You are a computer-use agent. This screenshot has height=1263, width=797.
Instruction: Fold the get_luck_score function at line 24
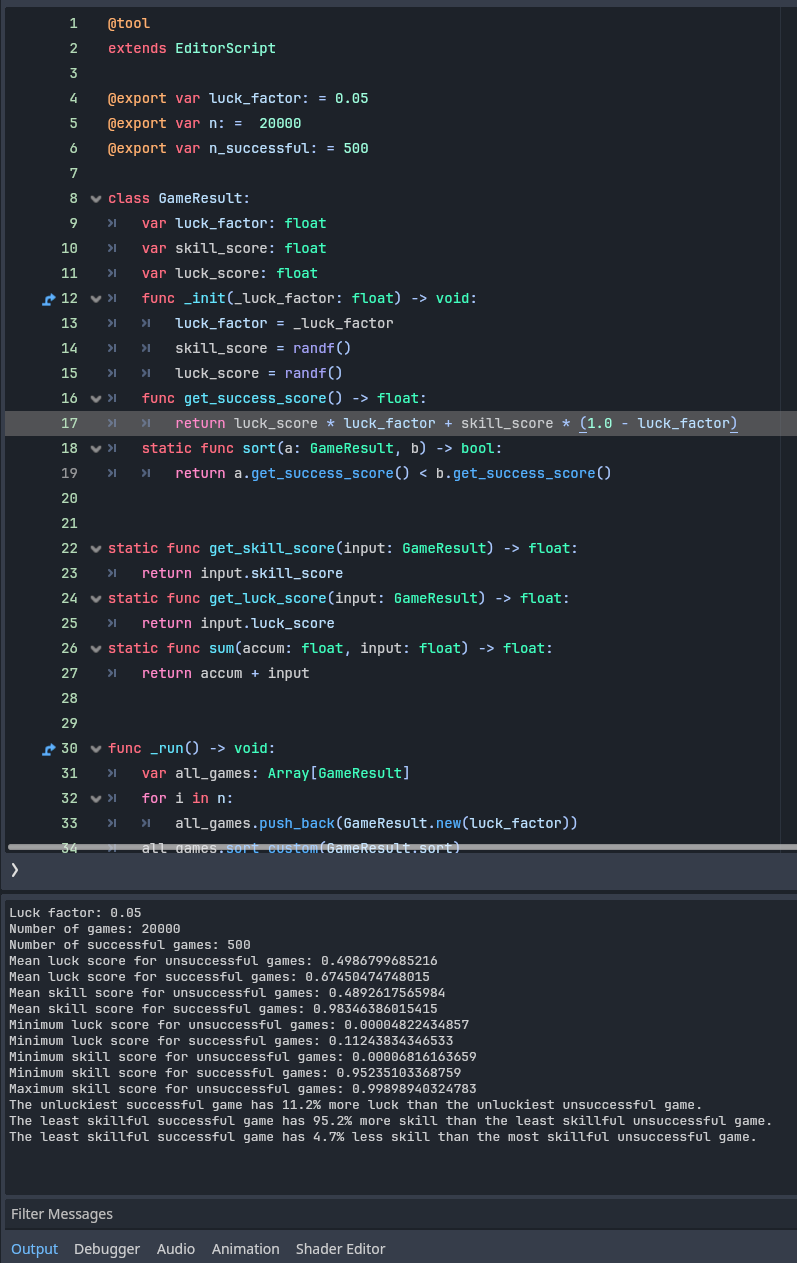tap(96, 598)
